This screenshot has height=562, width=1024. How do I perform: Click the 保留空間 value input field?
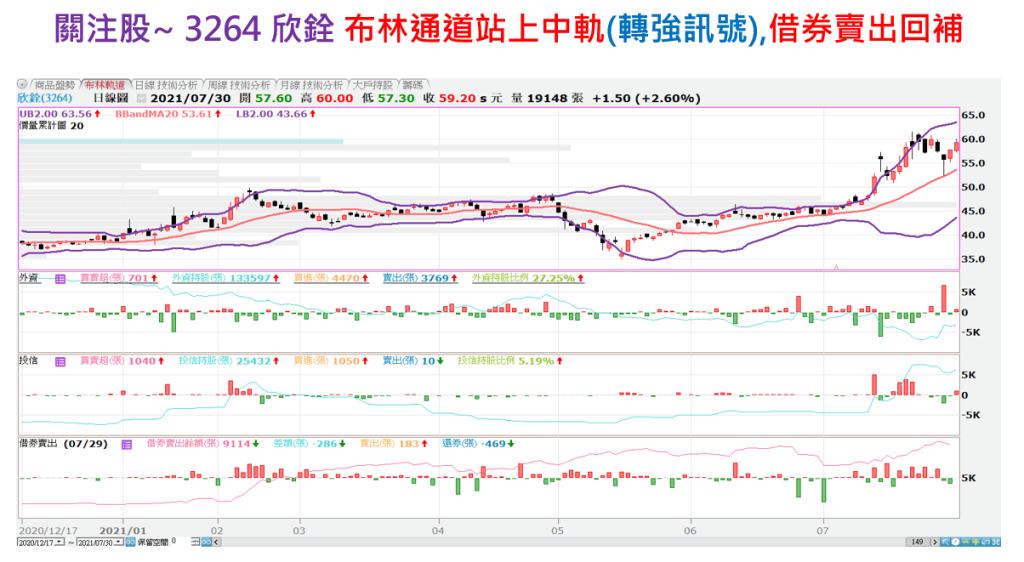coord(173,541)
